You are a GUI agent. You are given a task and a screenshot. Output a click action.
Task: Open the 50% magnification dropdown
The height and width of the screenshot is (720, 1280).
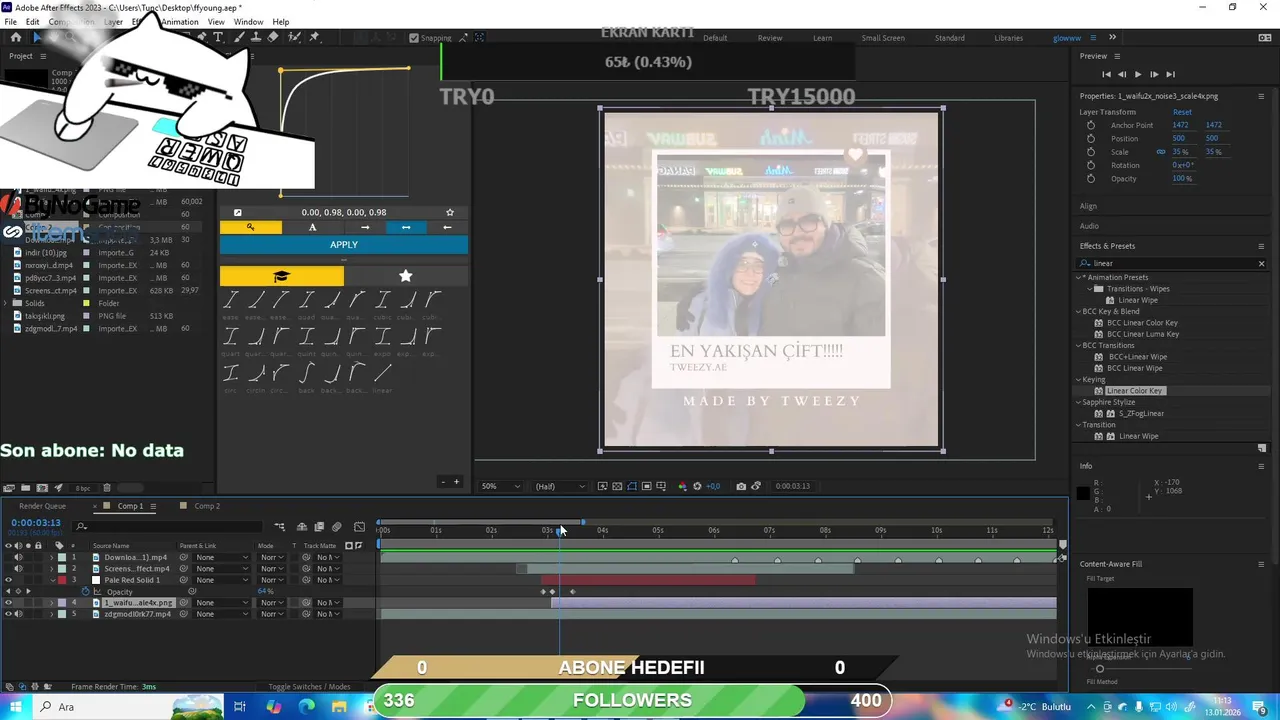pyautogui.click(x=500, y=486)
